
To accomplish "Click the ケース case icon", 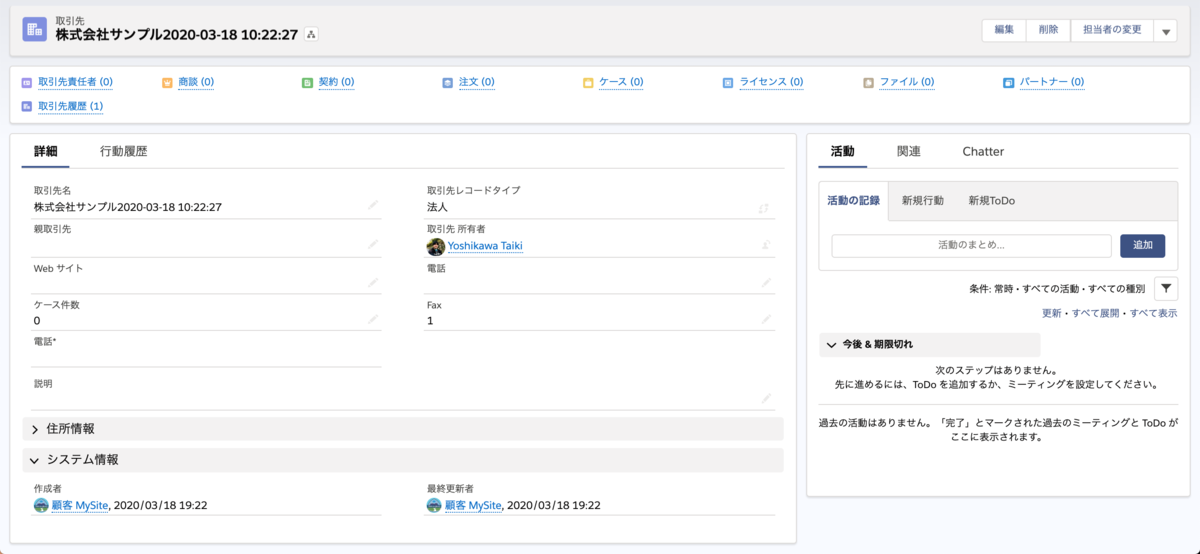I will pos(588,82).
